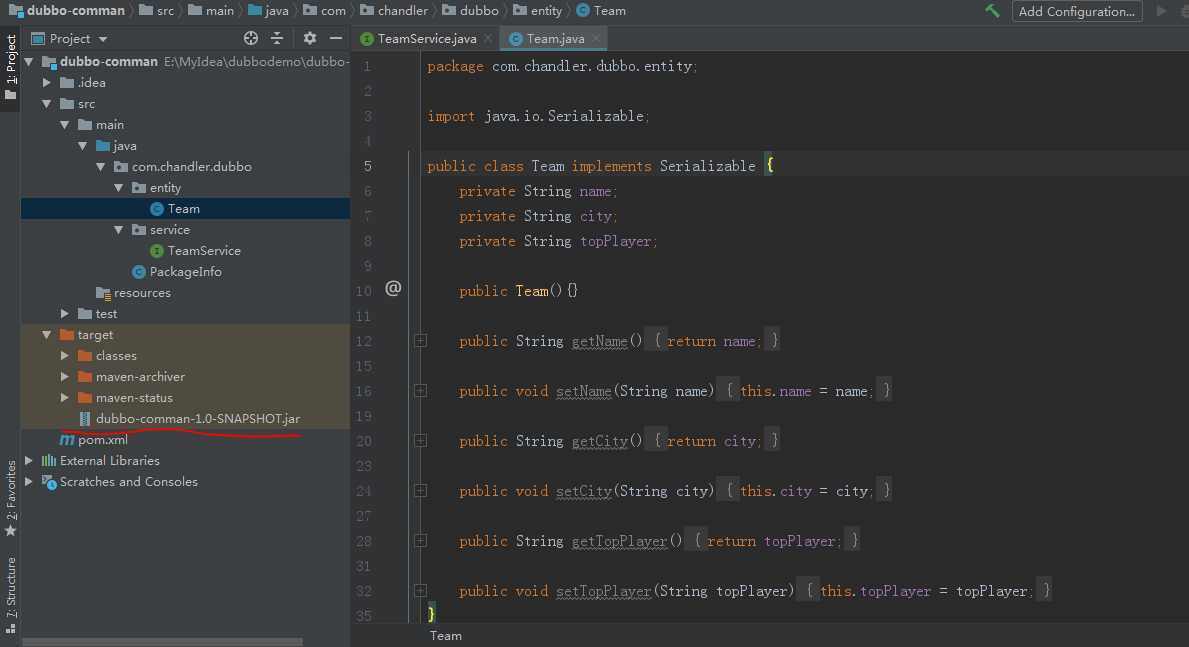The width and height of the screenshot is (1189, 647).
Task: Click entity breadcrumb in navigation bar
Action: (x=538, y=11)
